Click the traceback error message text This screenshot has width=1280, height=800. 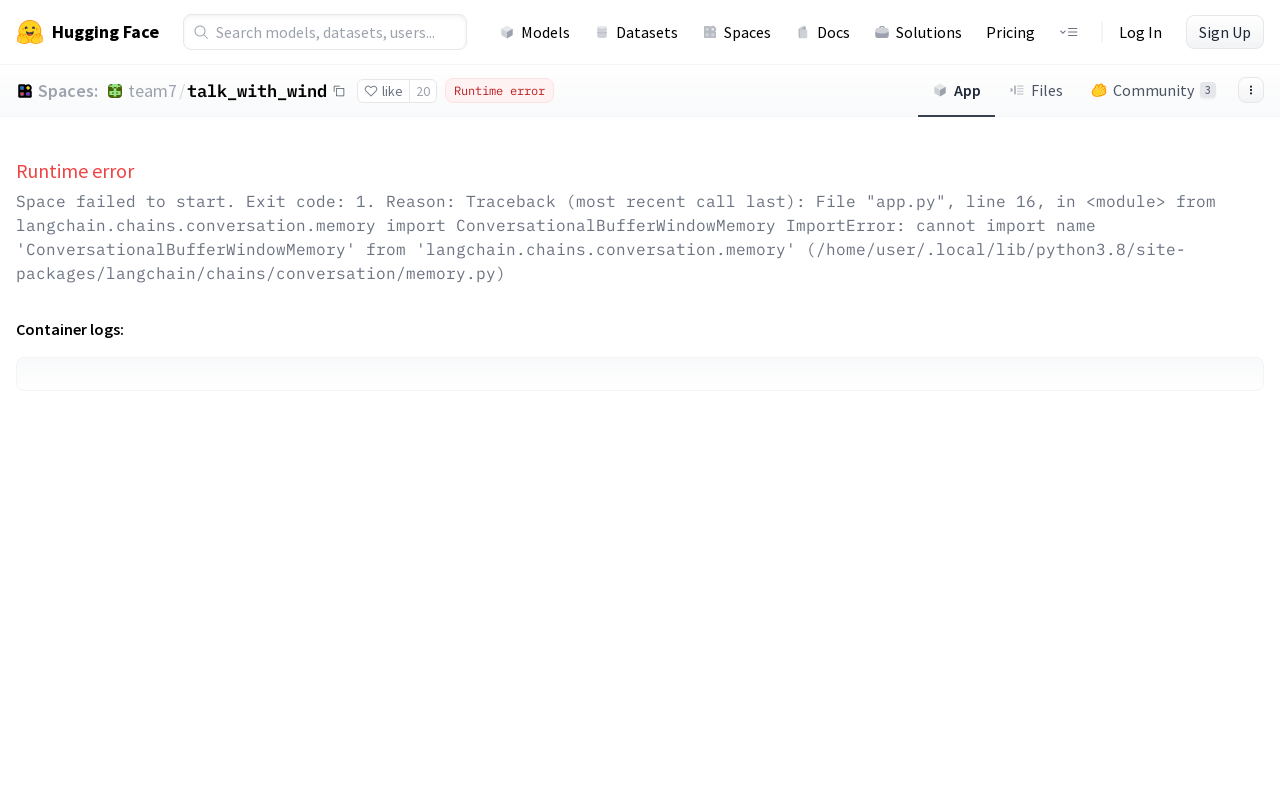point(616,237)
